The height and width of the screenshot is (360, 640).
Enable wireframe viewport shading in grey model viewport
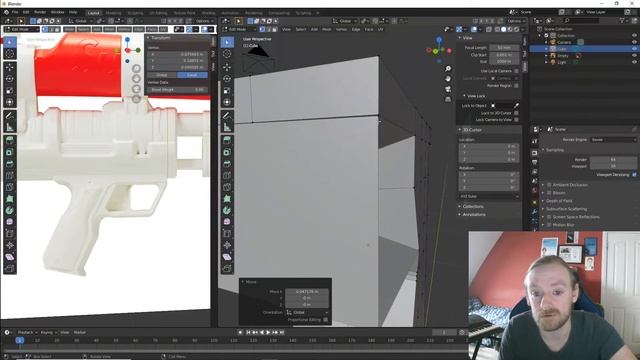(x=497, y=29)
